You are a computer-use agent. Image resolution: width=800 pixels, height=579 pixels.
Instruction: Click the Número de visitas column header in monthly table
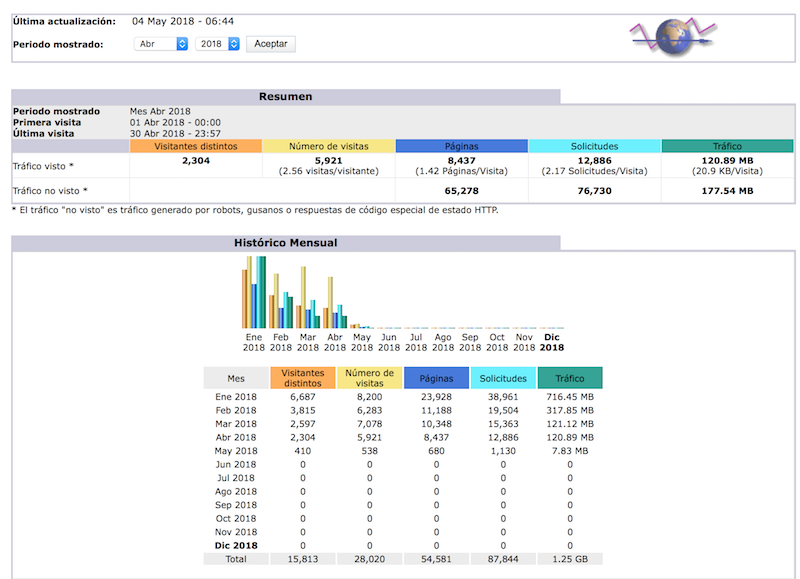click(370, 378)
